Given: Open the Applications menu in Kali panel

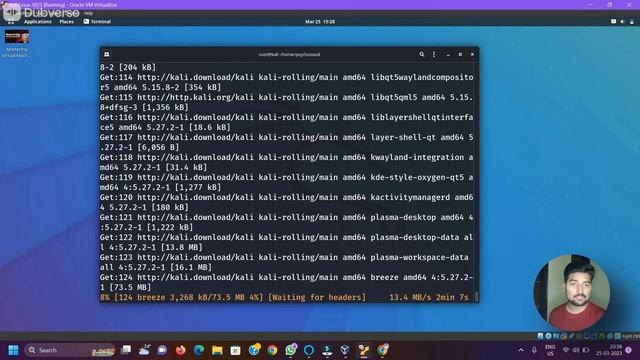Looking at the screenshot, I should tap(38, 22).
